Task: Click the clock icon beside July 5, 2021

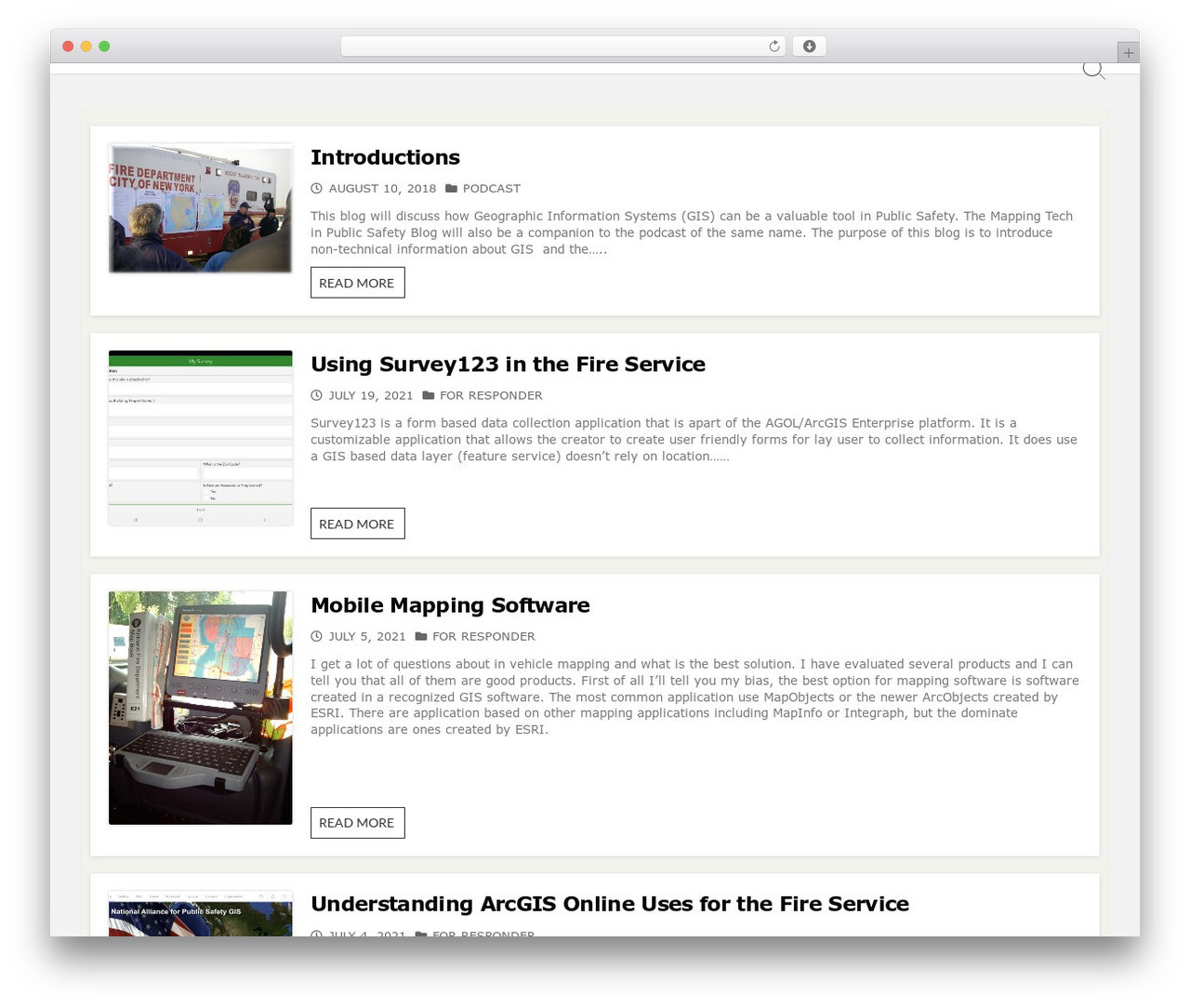Action: (x=316, y=636)
